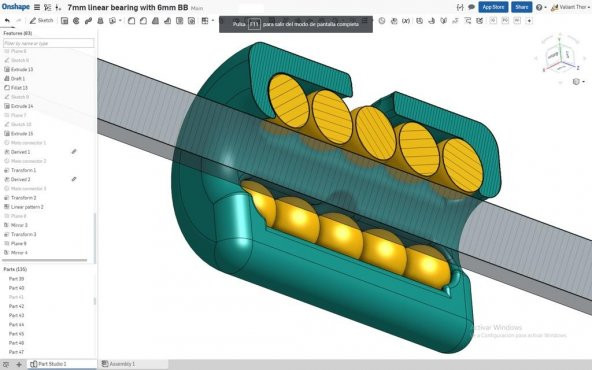Screen dimensions: 592x370
Task: Click the Fillet tool icon
Action: [131, 21]
